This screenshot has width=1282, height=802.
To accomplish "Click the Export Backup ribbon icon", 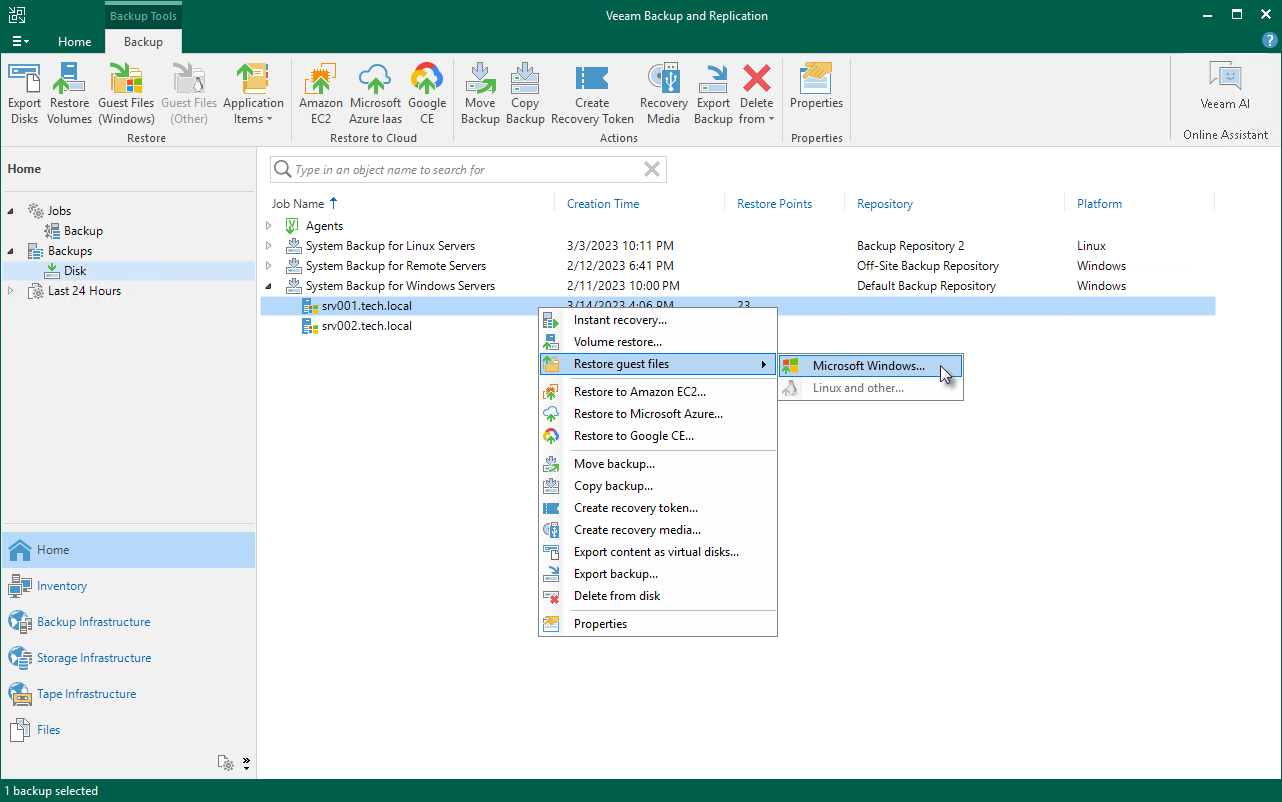I will click(713, 94).
